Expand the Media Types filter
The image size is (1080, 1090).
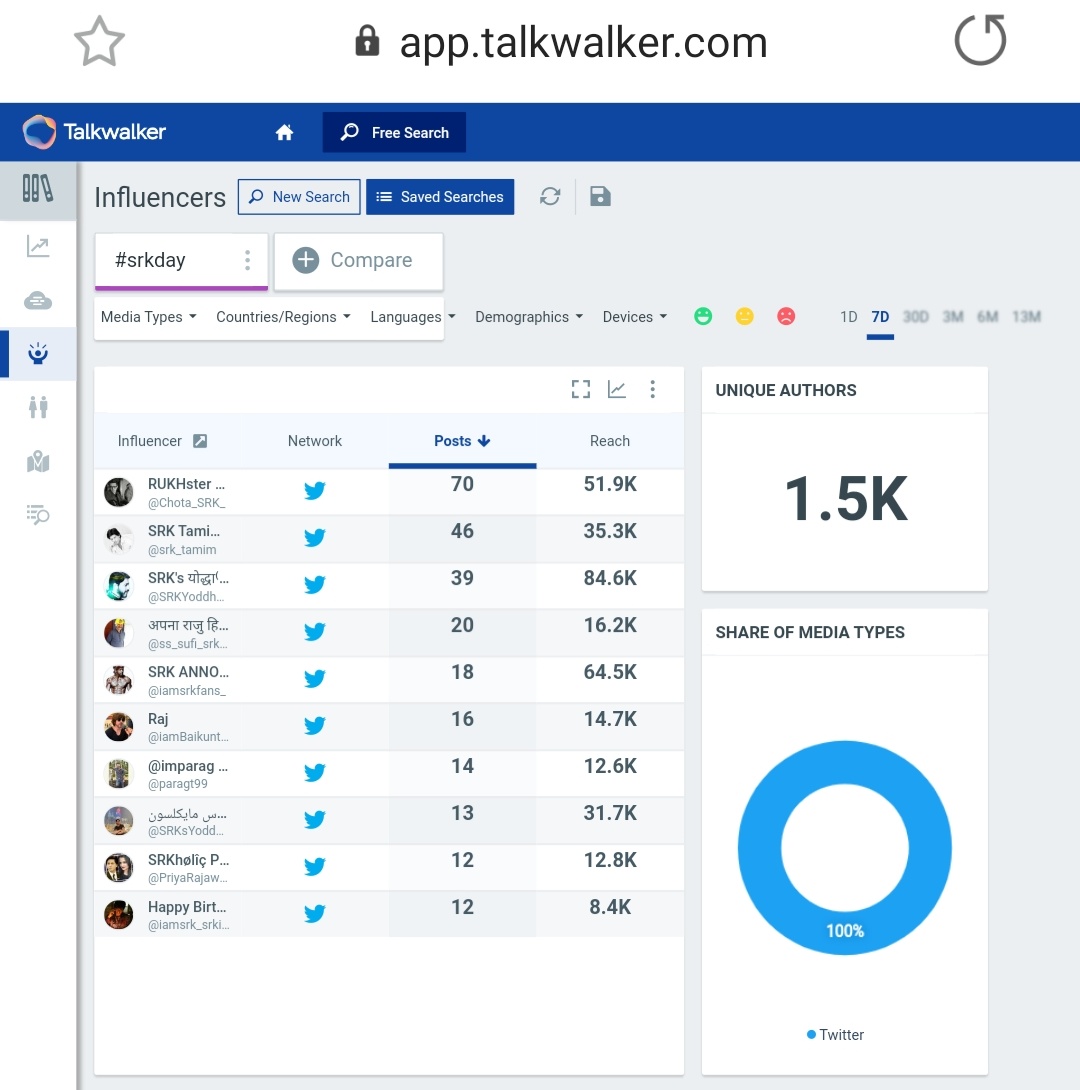[149, 317]
